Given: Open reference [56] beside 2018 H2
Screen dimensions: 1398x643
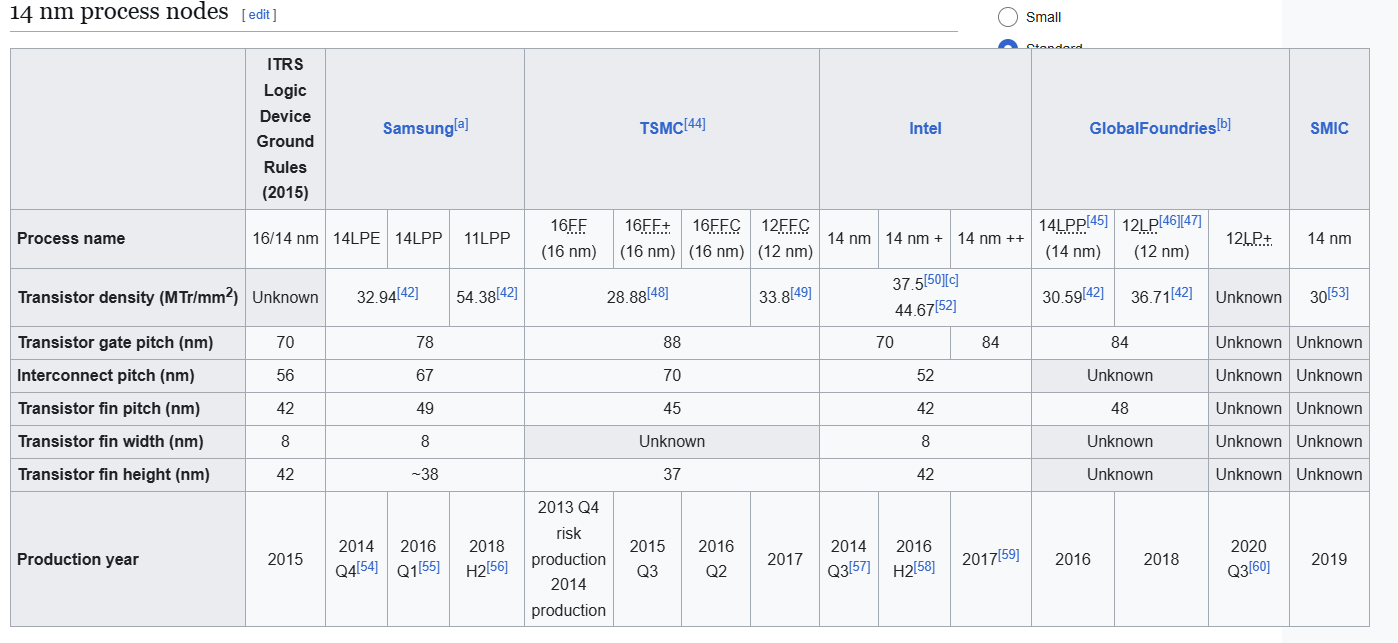Looking at the screenshot, I should (497, 567).
